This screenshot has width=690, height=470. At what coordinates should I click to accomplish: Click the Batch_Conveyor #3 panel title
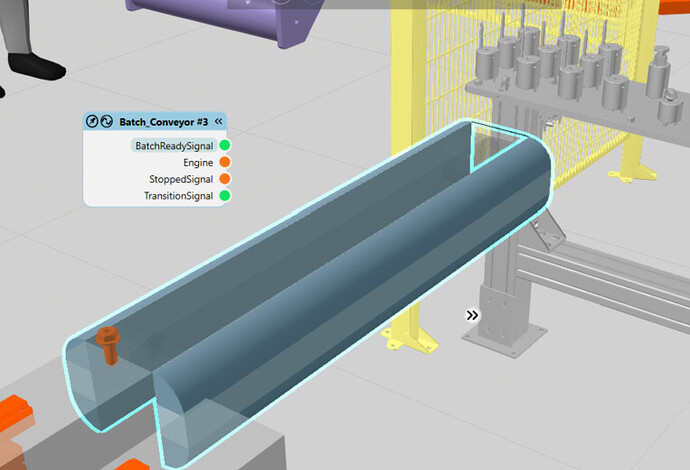[163, 122]
